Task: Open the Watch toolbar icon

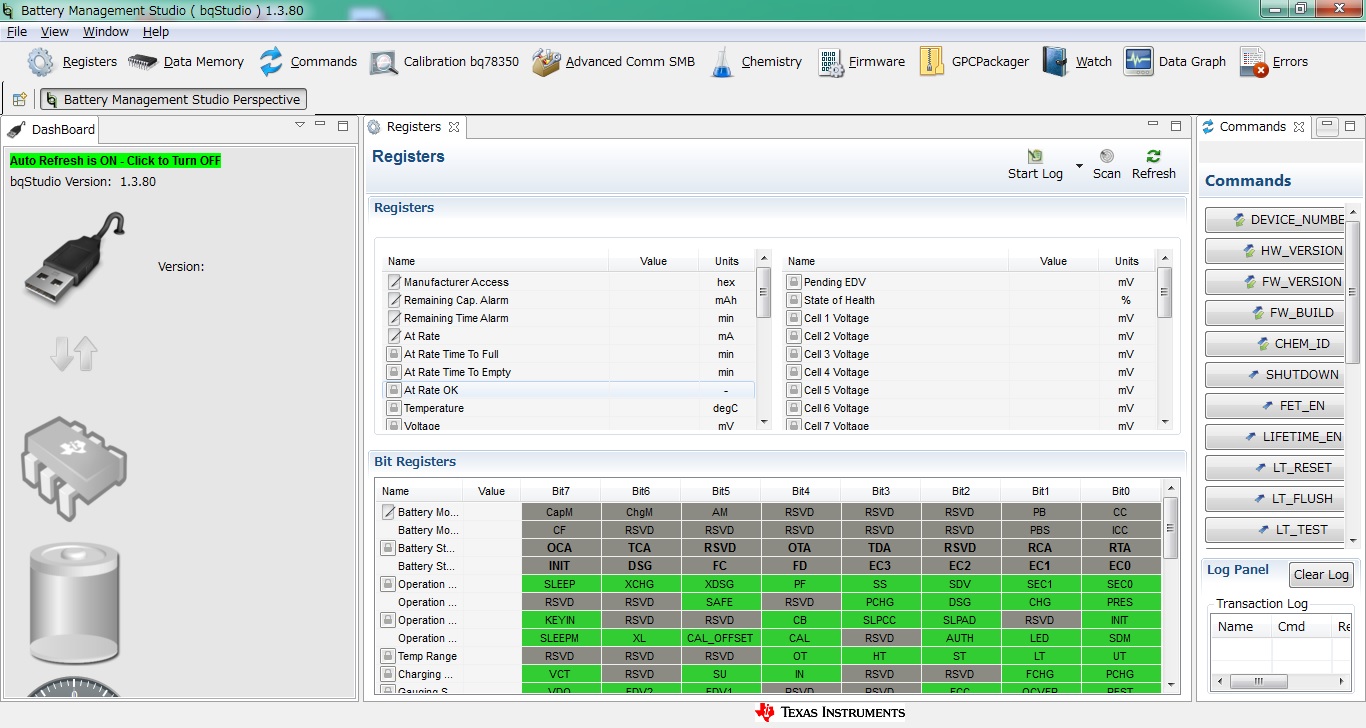Action: coord(1055,62)
